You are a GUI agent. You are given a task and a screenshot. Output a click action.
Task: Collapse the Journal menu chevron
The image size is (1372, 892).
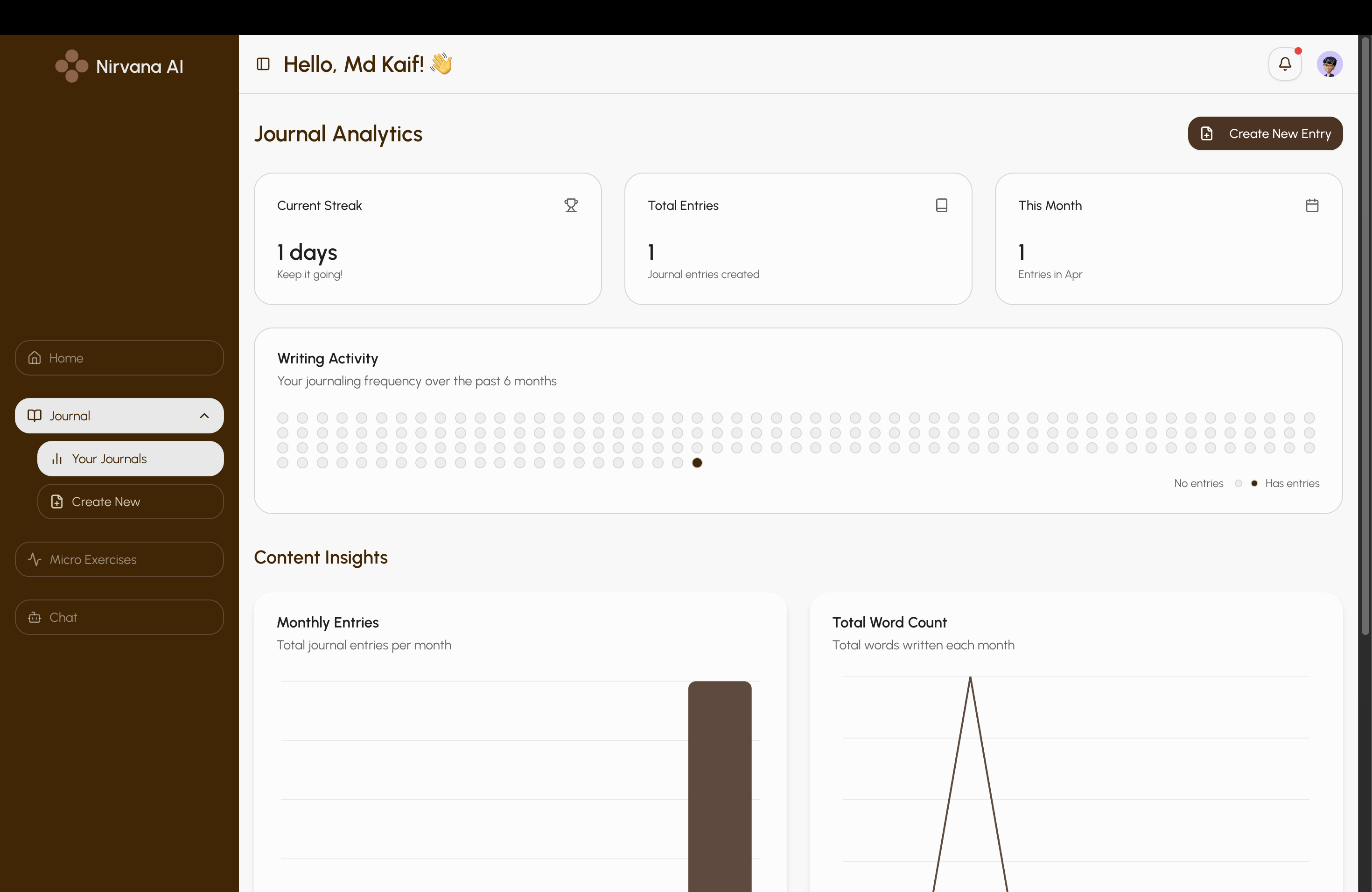tap(204, 416)
